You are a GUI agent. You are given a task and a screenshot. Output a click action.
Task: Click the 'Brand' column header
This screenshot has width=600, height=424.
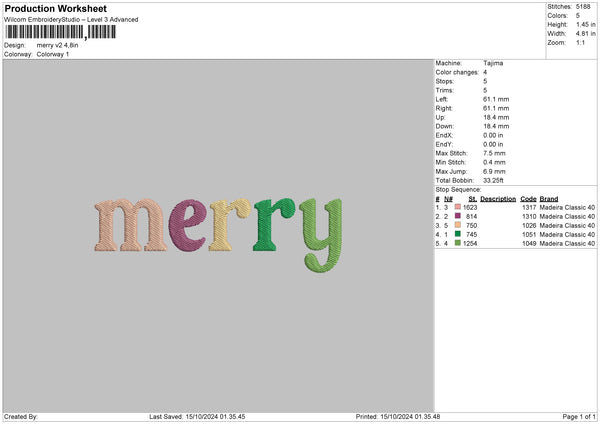(549, 199)
